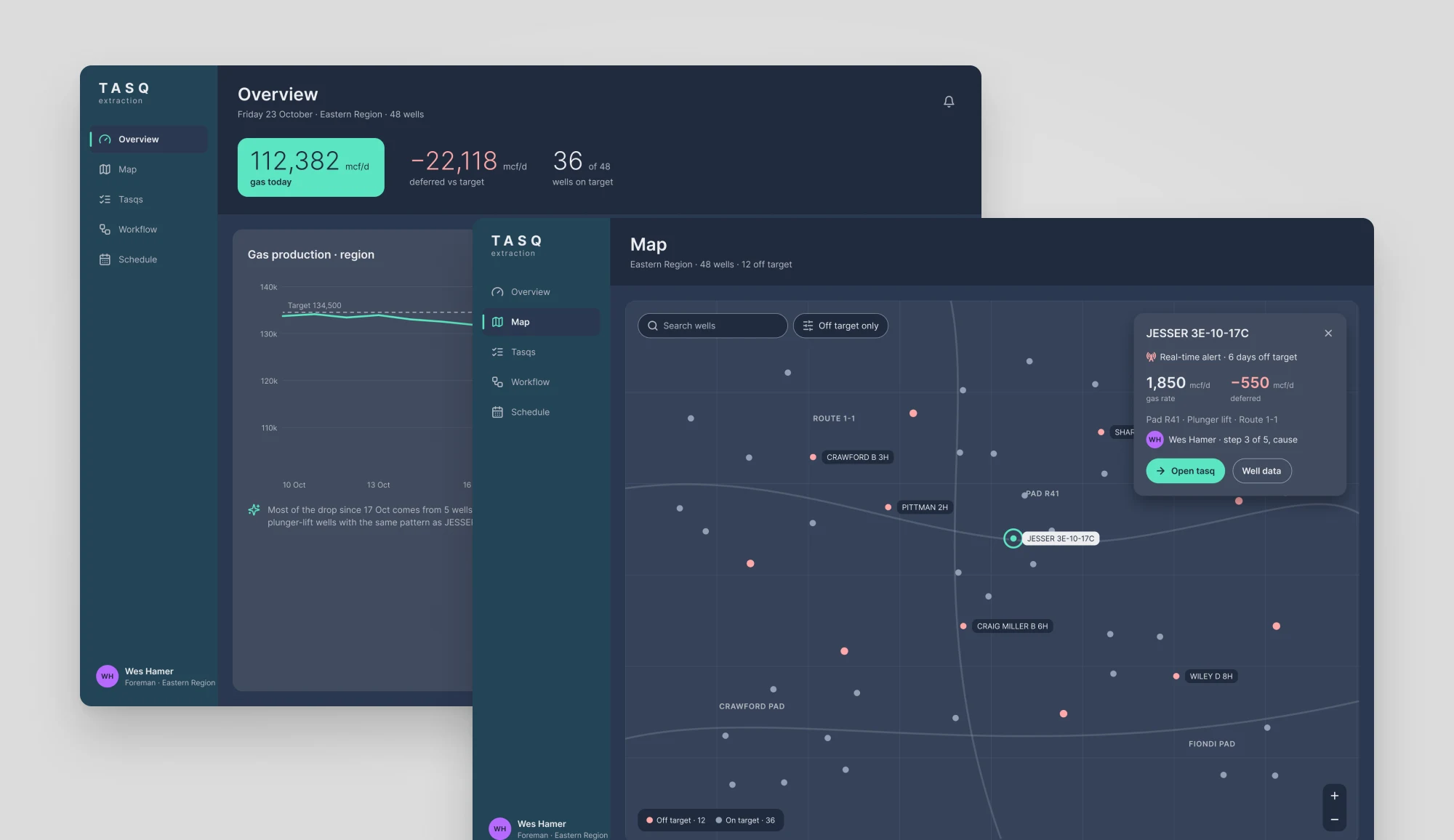Click Wes Hamer avatar in Map window sidebar
1454x840 pixels.
pyautogui.click(x=499, y=829)
